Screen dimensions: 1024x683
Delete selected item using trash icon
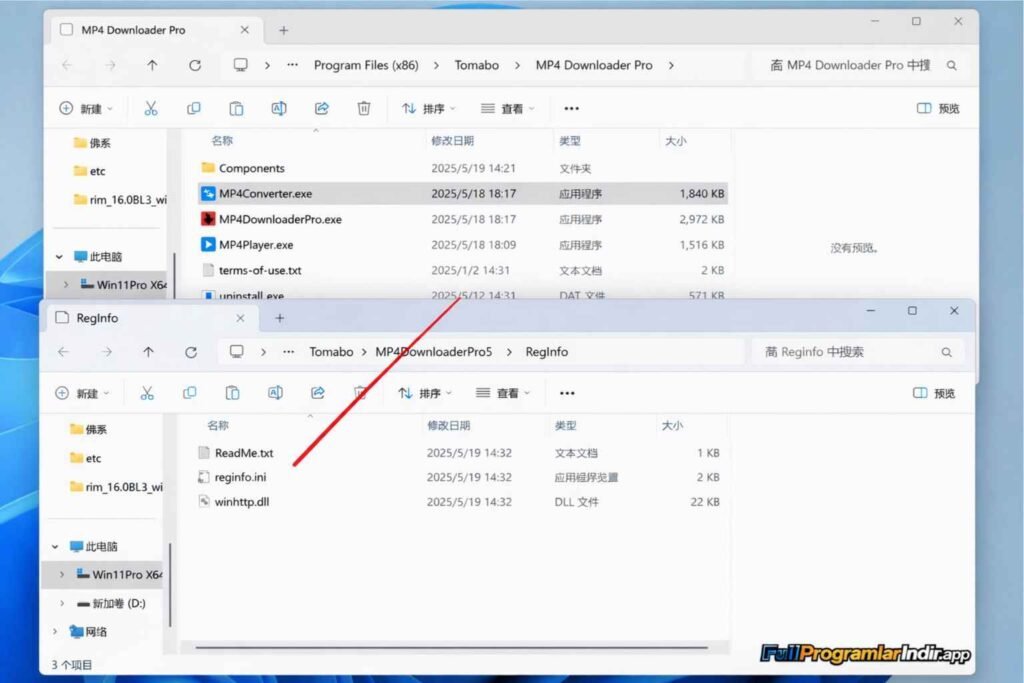coord(364,108)
